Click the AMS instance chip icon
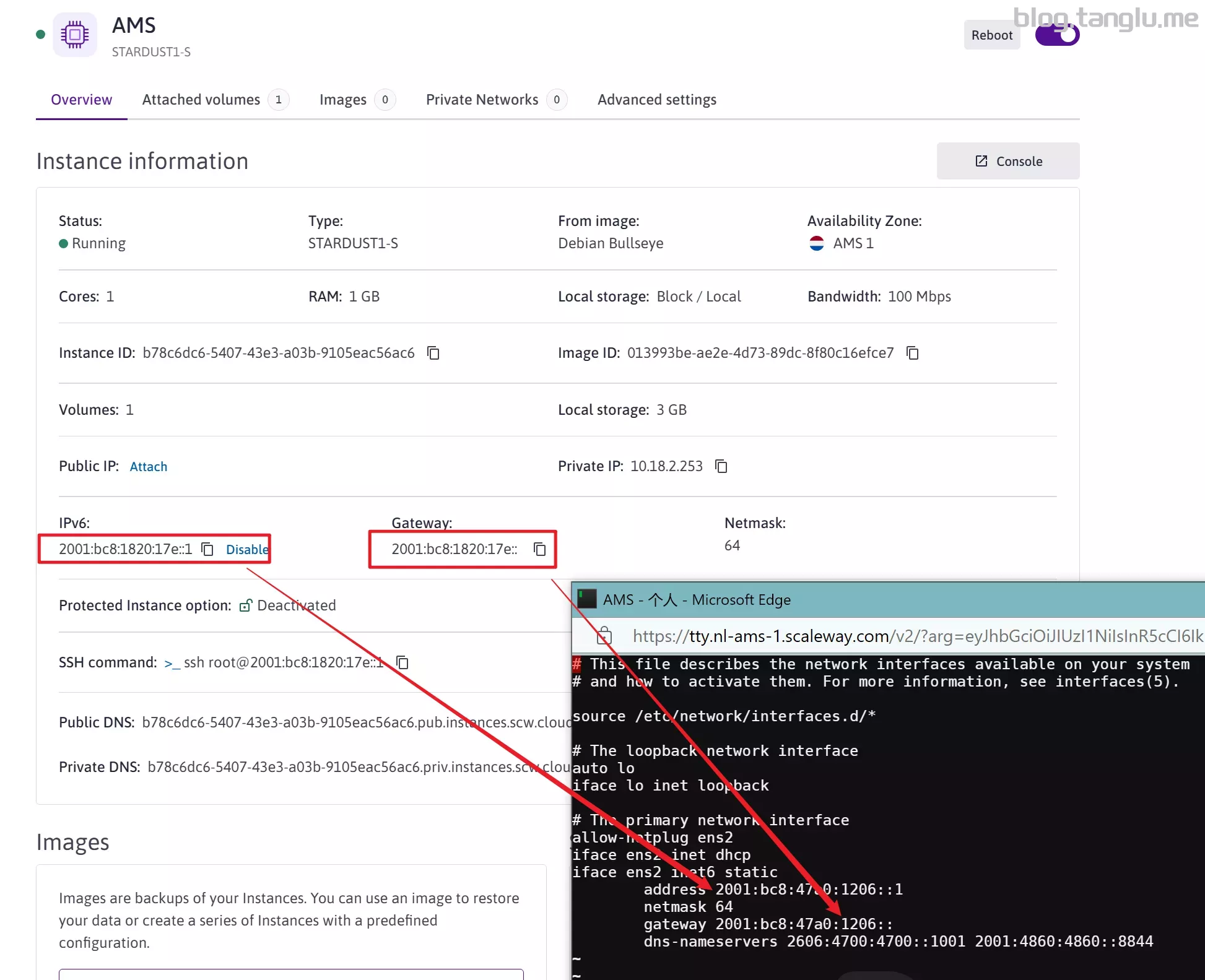Image resolution: width=1205 pixels, height=980 pixels. (x=75, y=35)
